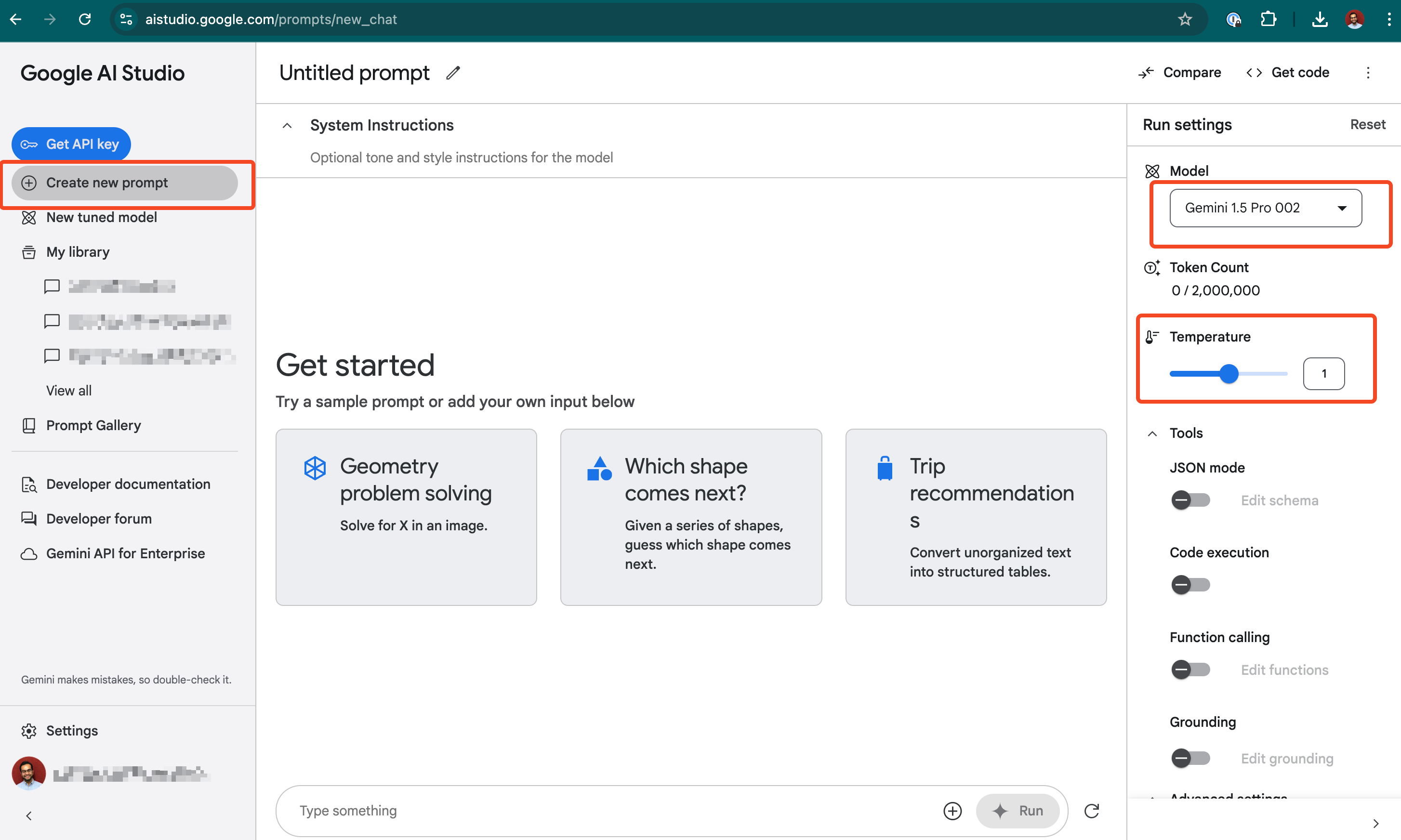This screenshot has height=840, width=1401.
Task: Open the Gemini 1.5 Pro 002 model dropdown
Action: [1265, 208]
